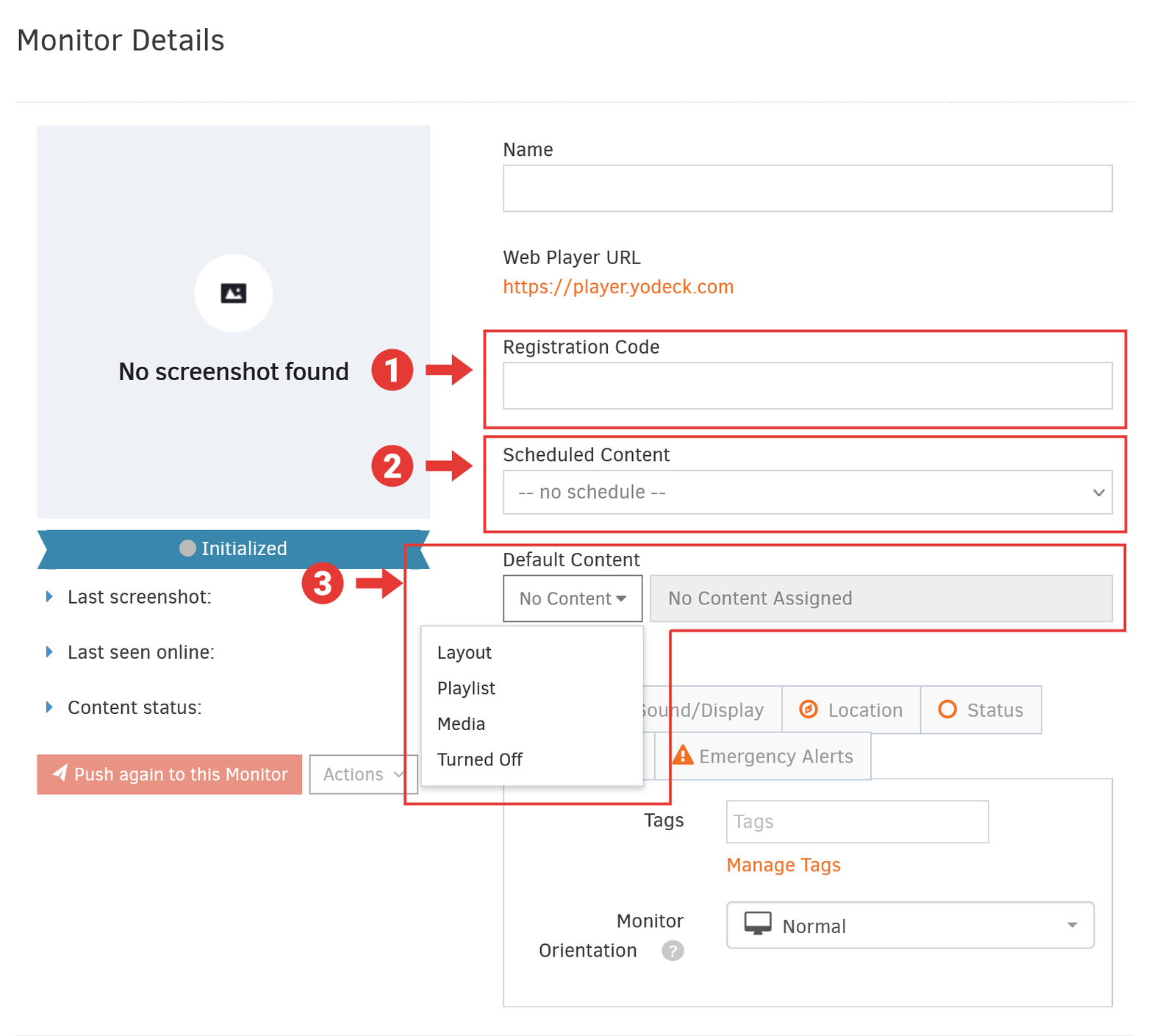Choose Playlist from the Default Content menu
Screen dimensions: 1176x1036
click(466, 688)
